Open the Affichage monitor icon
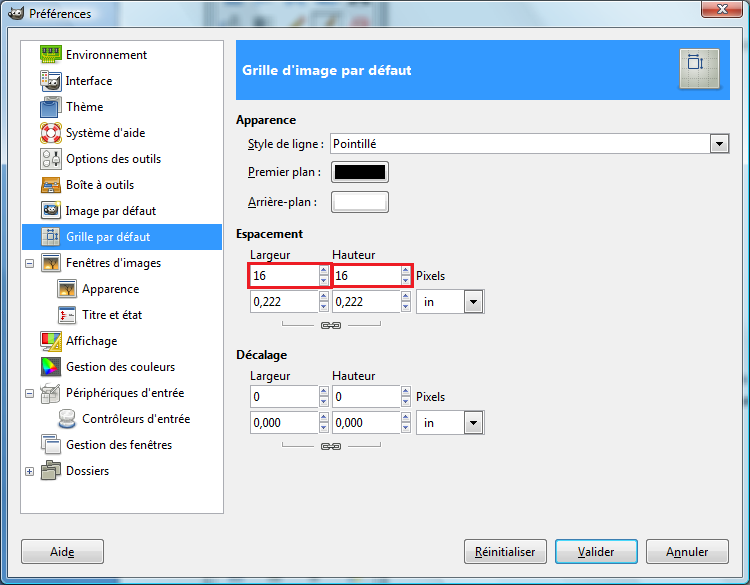 point(51,341)
